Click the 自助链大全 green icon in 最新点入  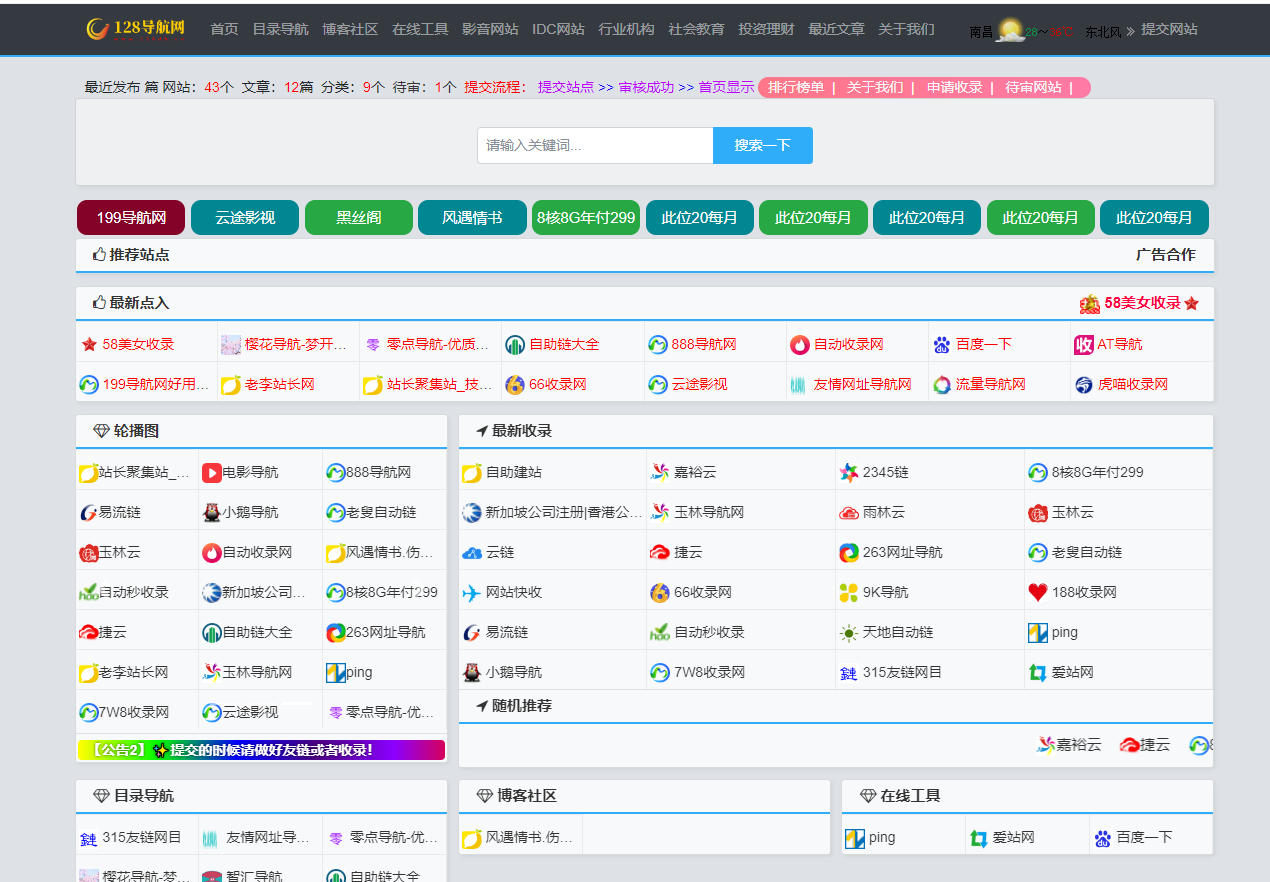coord(515,345)
